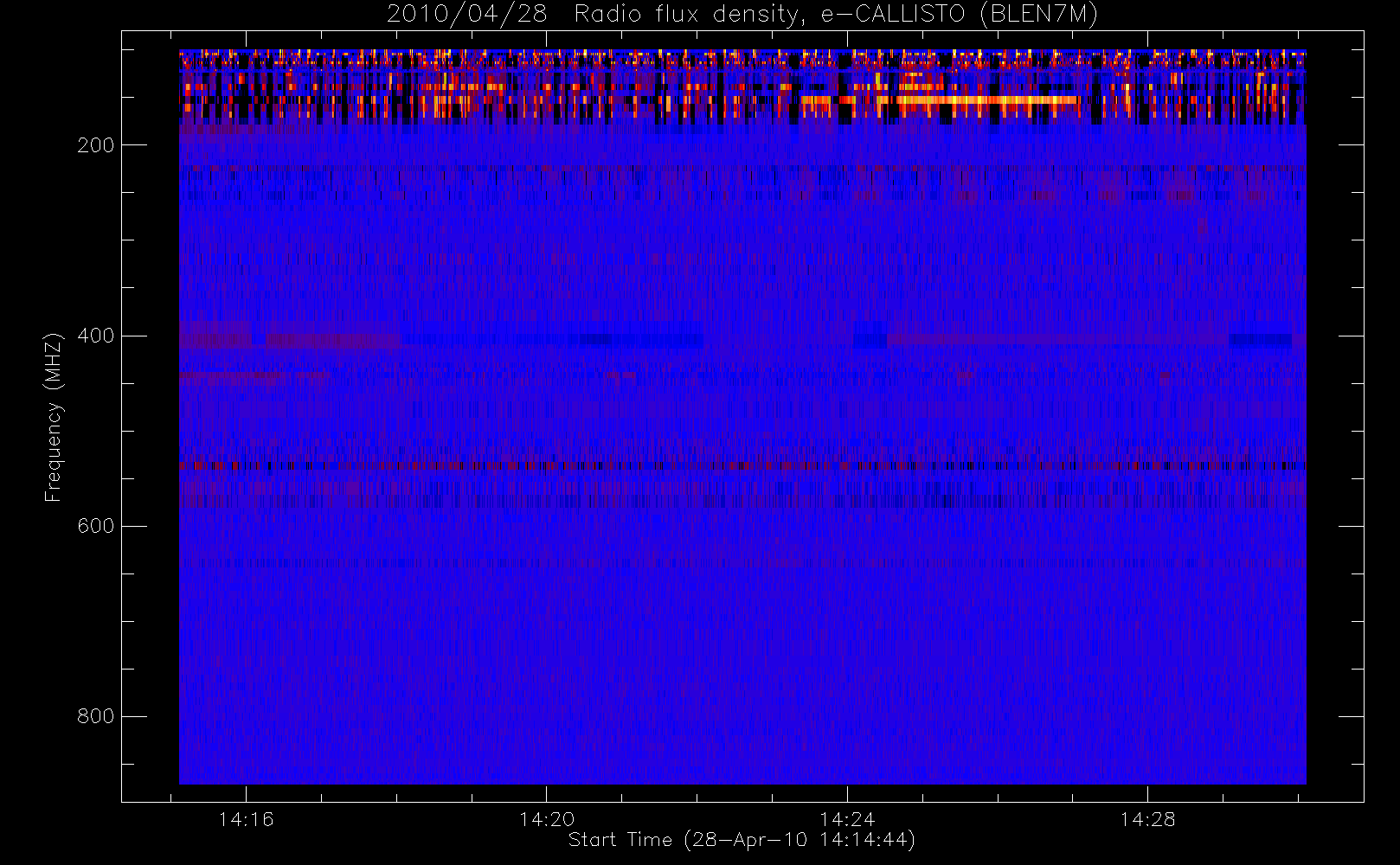Viewport: 1400px width, 865px height.
Task: Click the 200 frequency tick label
Action: point(96,145)
